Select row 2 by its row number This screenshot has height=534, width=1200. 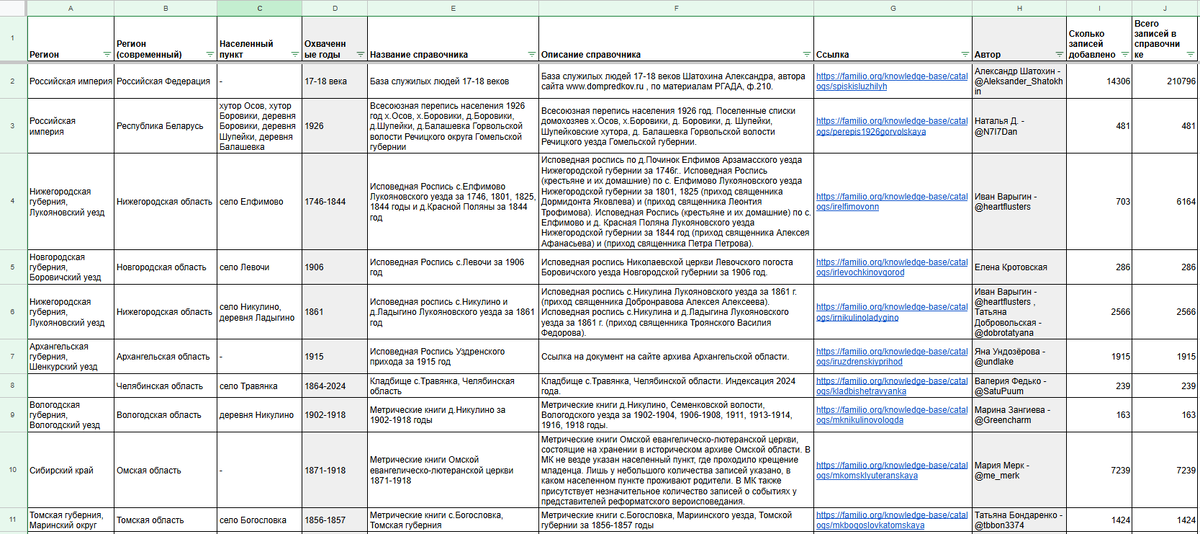click(x=12, y=79)
